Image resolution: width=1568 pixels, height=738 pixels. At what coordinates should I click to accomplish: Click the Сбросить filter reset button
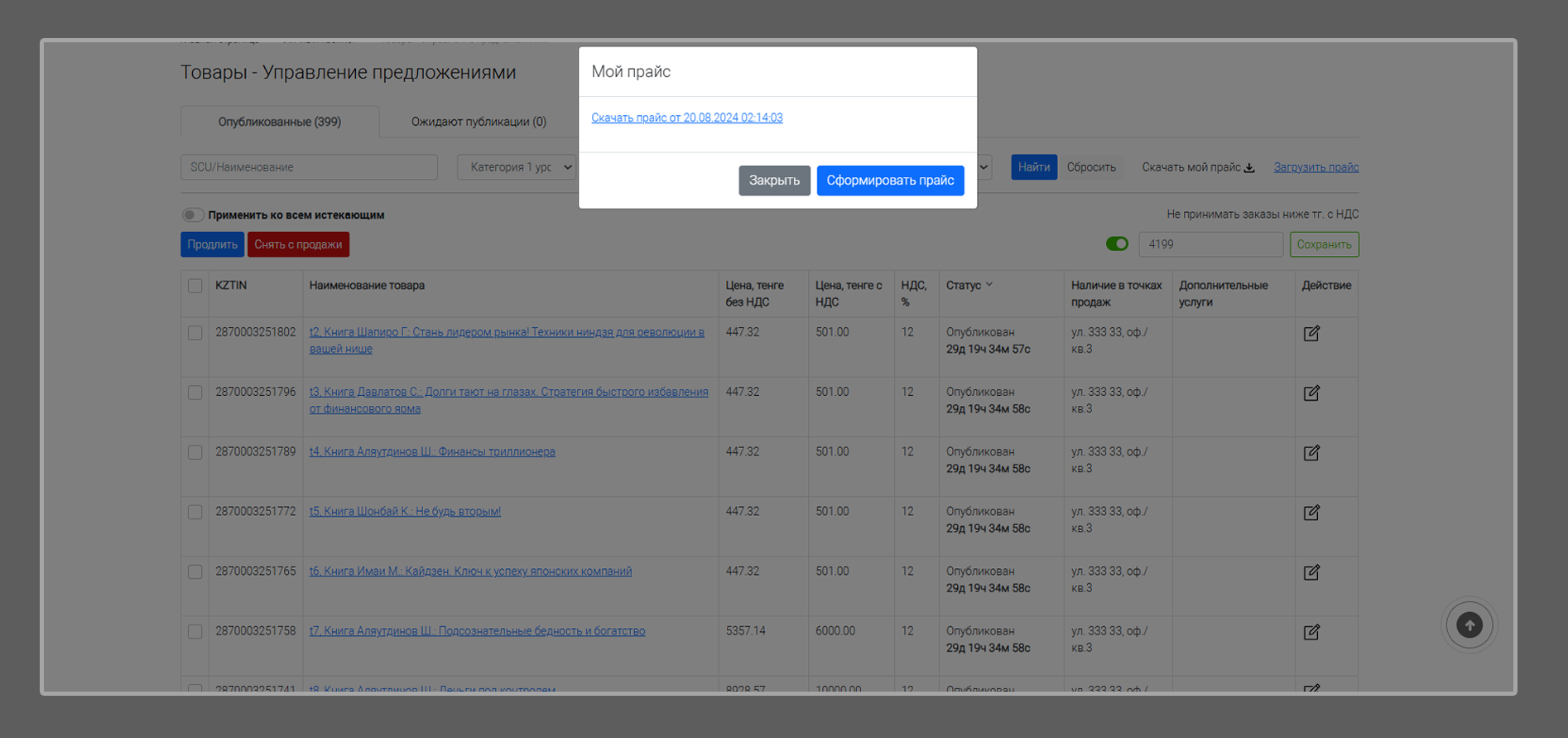(x=1091, y=167)
